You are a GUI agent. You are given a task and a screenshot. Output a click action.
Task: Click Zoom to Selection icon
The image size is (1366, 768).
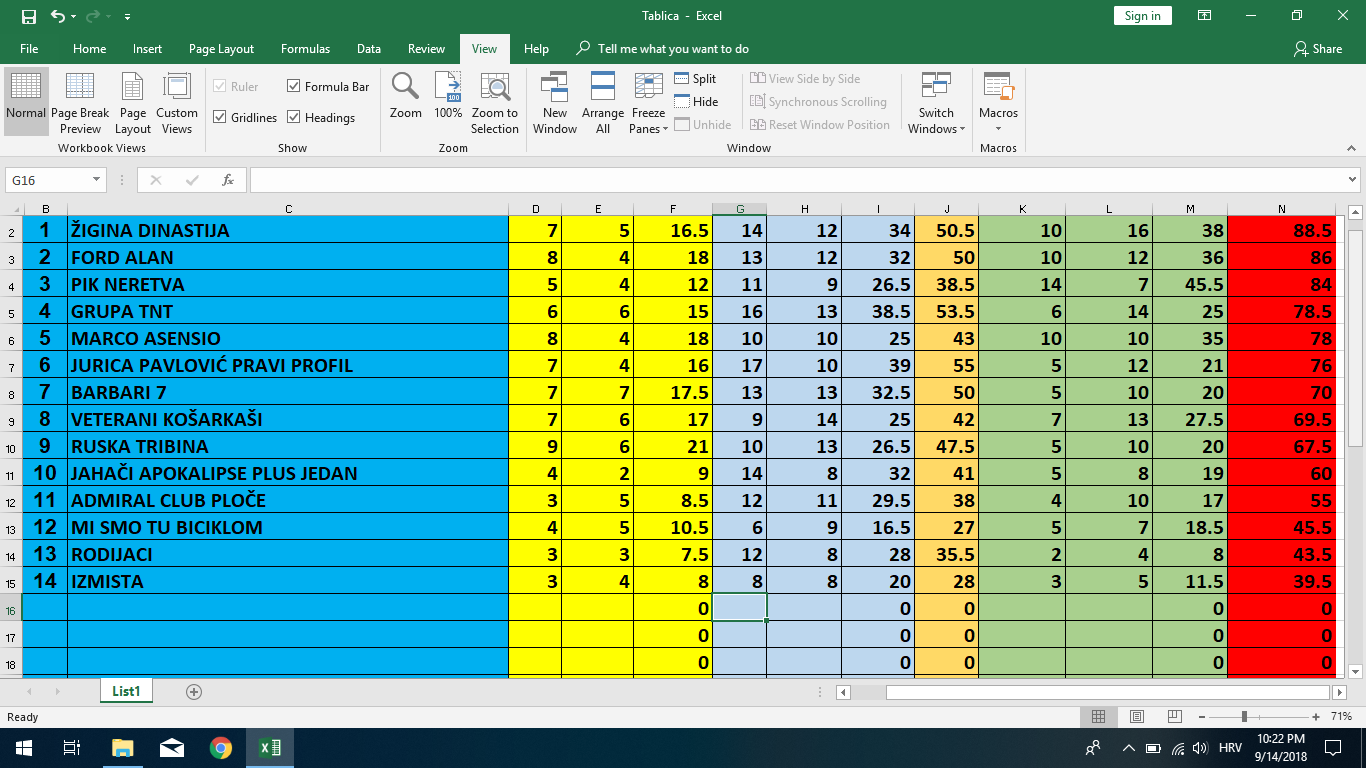[x=495, y=88]
